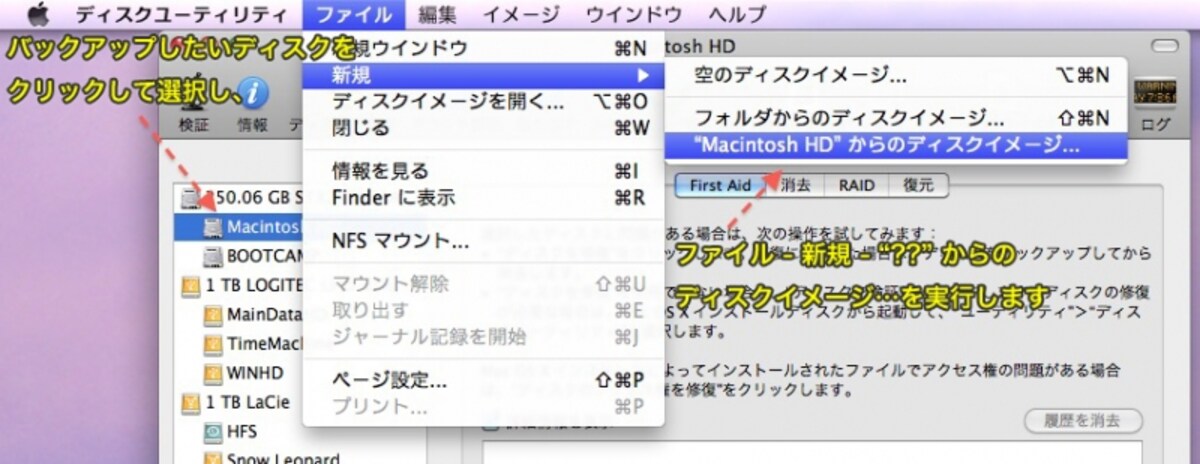1200x464 pixels.
Task: Open ページ設定… from File menu
Action: 483,381
